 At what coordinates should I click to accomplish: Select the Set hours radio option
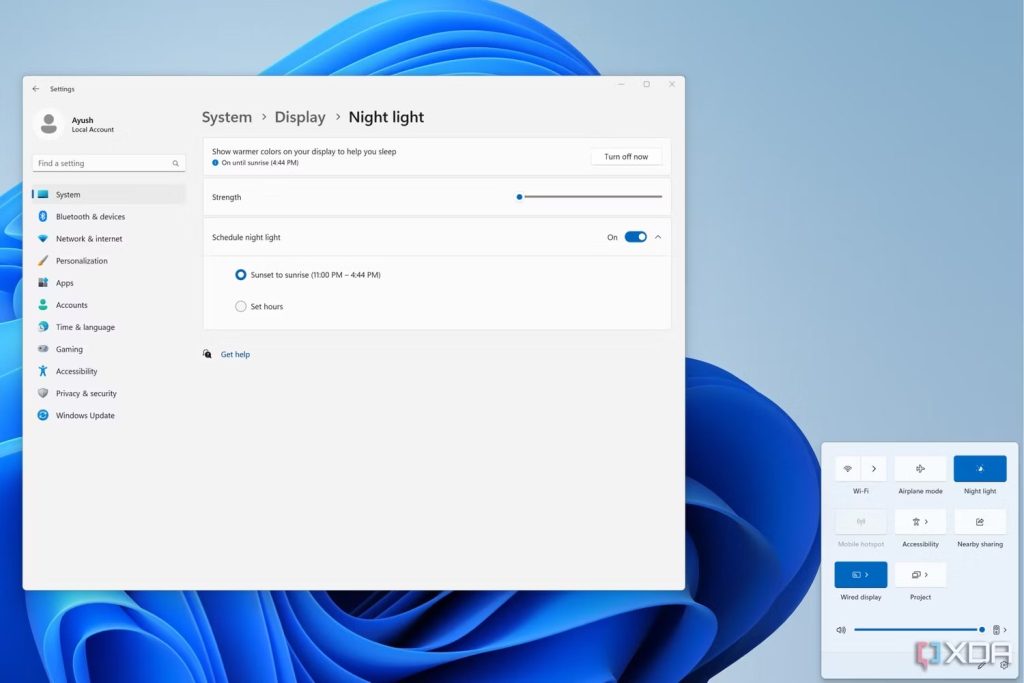pyautogui.click(x=241, y=307)
